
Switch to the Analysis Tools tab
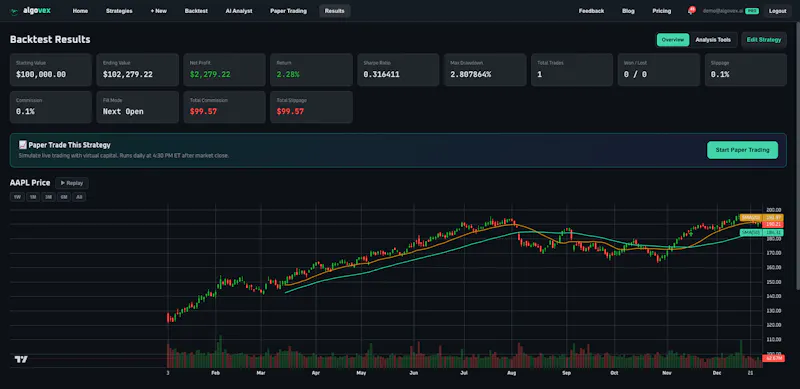(x=713, y=40)
